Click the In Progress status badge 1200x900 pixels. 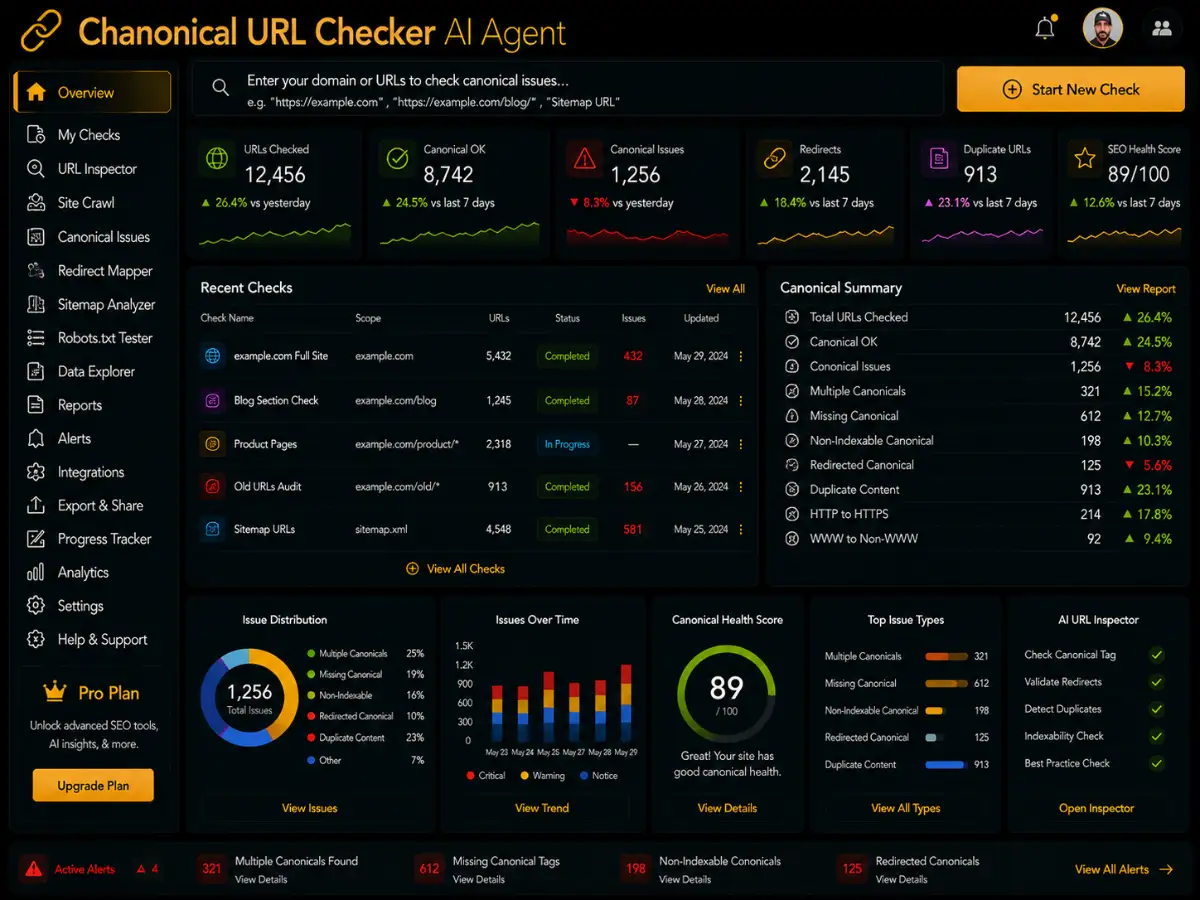[567, 444]
